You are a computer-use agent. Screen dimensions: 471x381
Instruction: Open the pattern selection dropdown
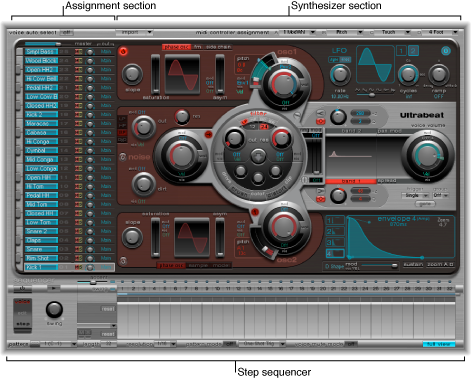coord(58,344)
